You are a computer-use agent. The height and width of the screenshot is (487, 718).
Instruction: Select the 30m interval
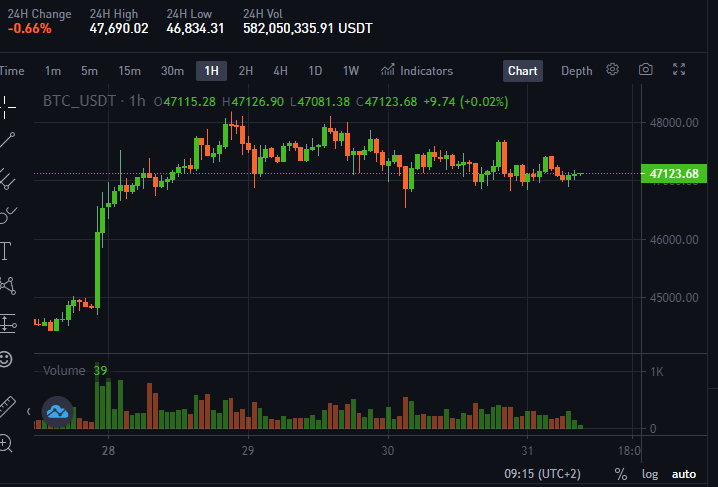[172, 71]
